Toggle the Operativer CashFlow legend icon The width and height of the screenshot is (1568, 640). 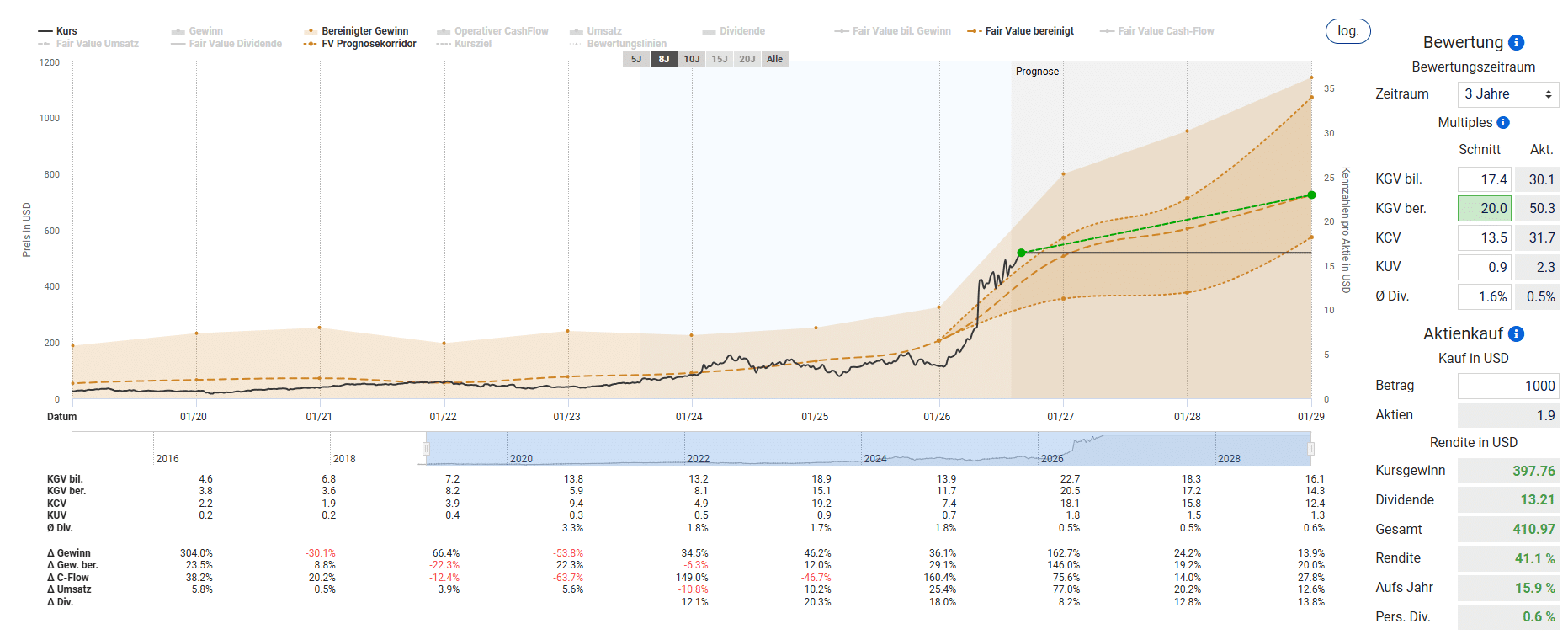click(444, 31)
